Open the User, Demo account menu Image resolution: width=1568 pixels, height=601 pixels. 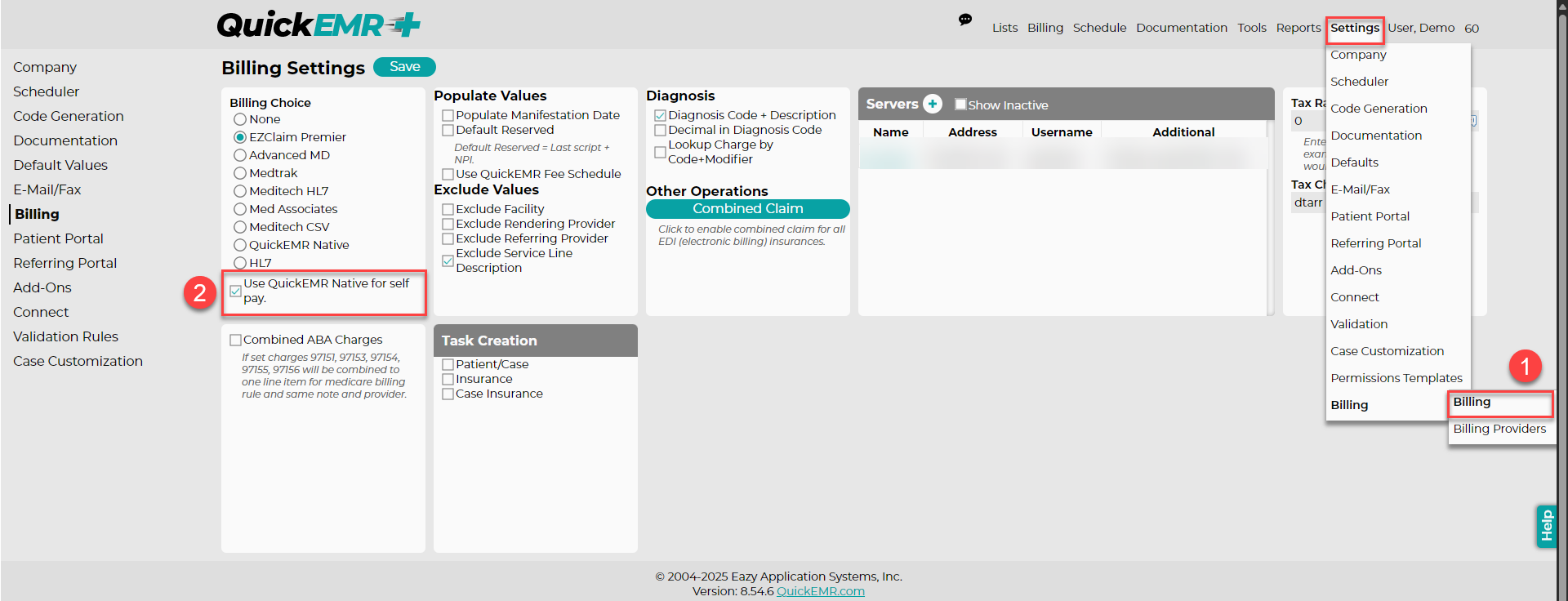tap(1421, 28)
